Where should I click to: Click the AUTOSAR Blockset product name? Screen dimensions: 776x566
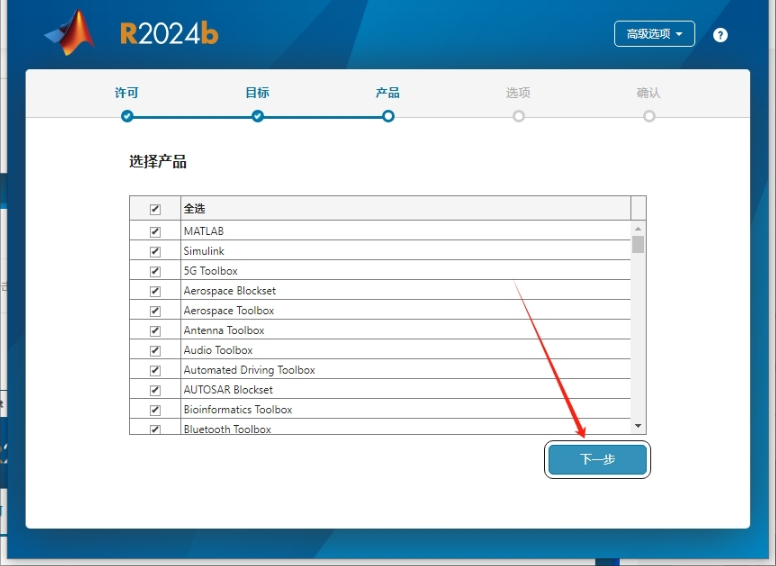pyautogui.click(x=228, y=389)
